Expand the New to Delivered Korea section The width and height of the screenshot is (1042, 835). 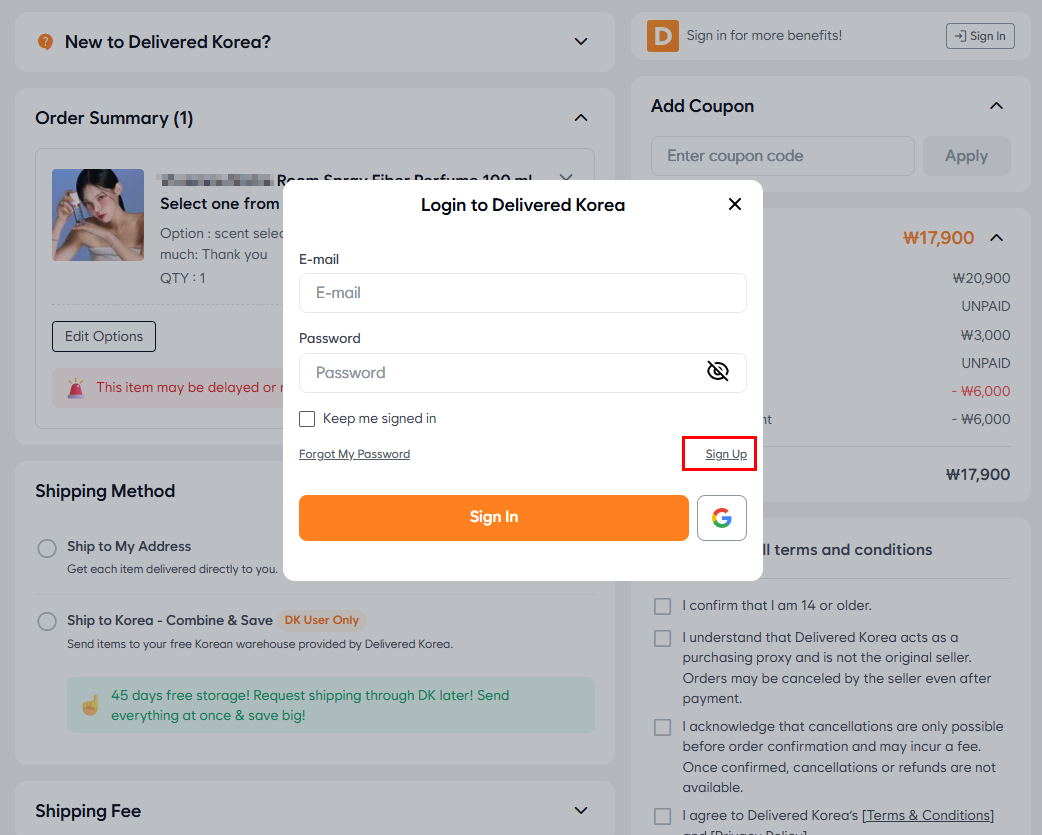point(581,42)
